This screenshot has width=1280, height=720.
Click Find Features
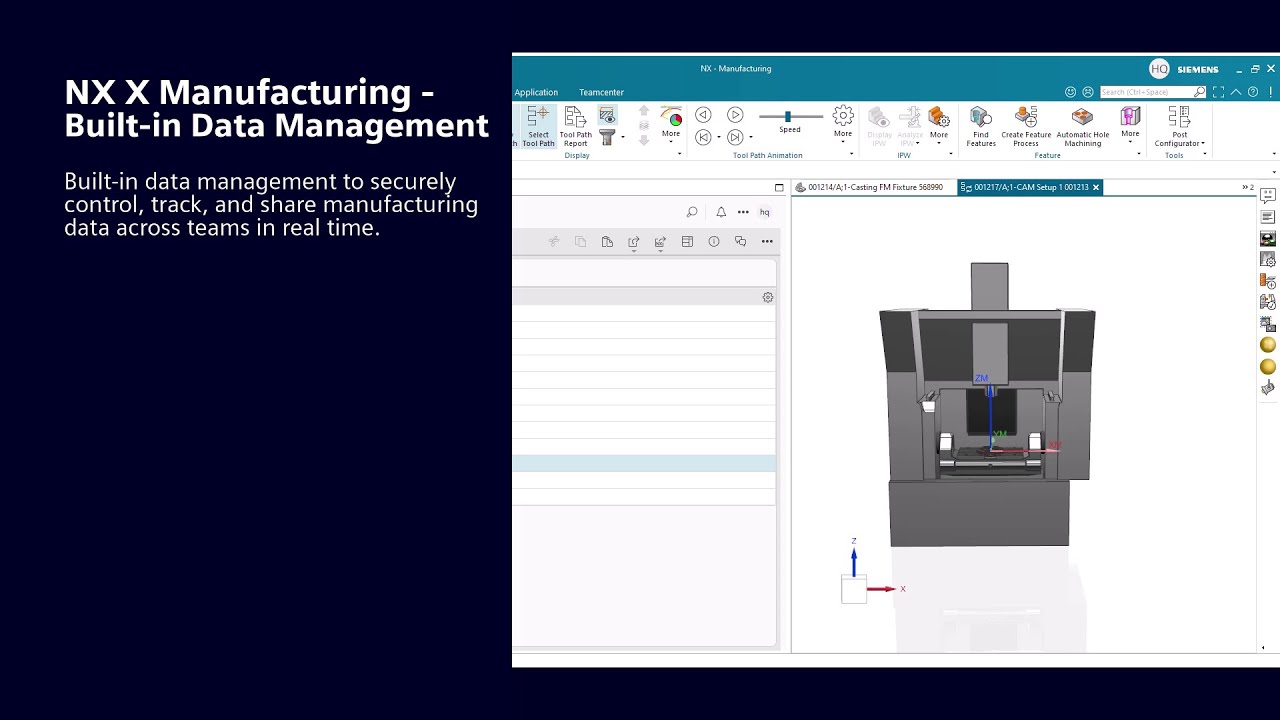pos(981,127)
